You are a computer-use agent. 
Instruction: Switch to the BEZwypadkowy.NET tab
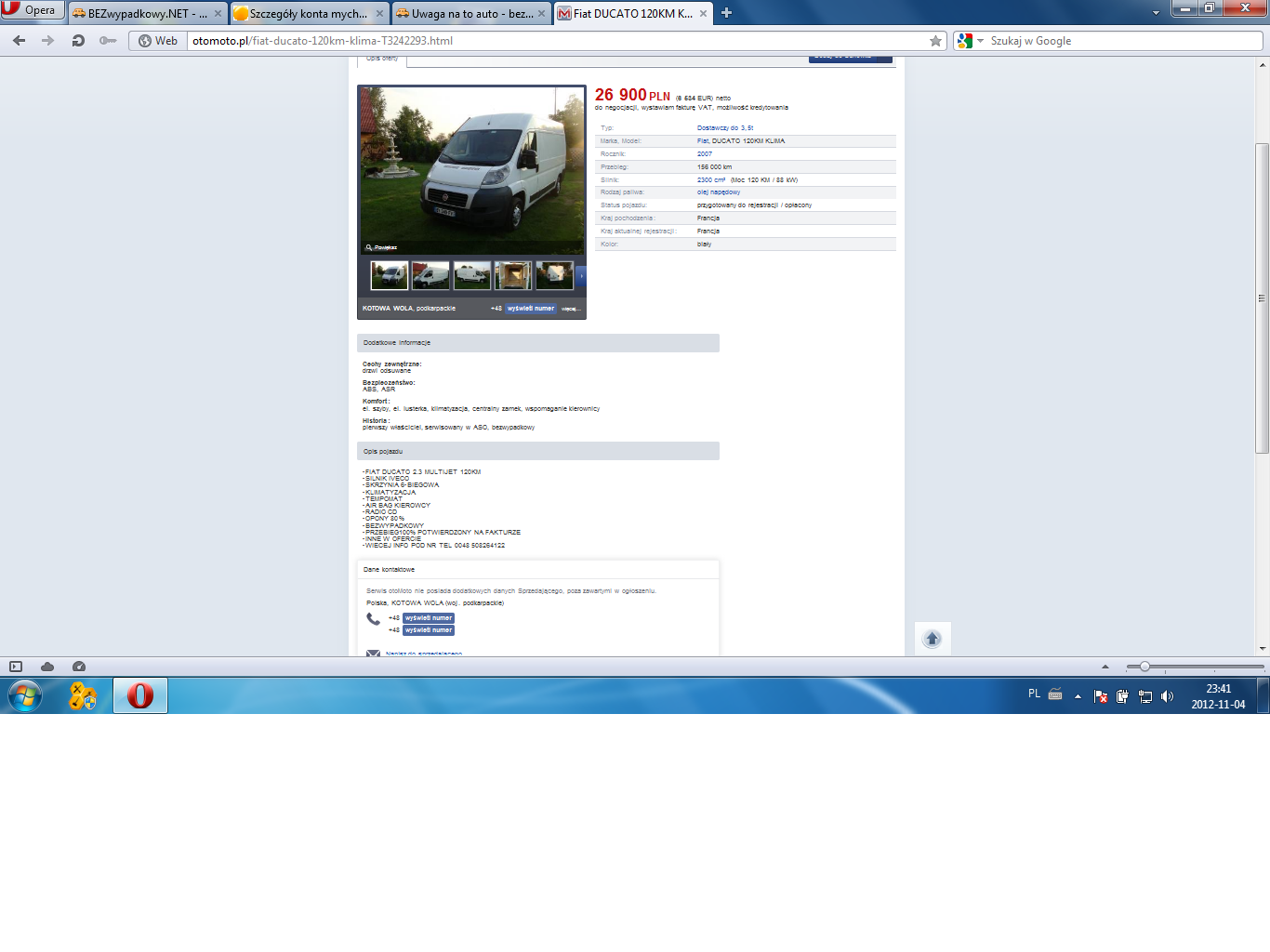(147, 13)
